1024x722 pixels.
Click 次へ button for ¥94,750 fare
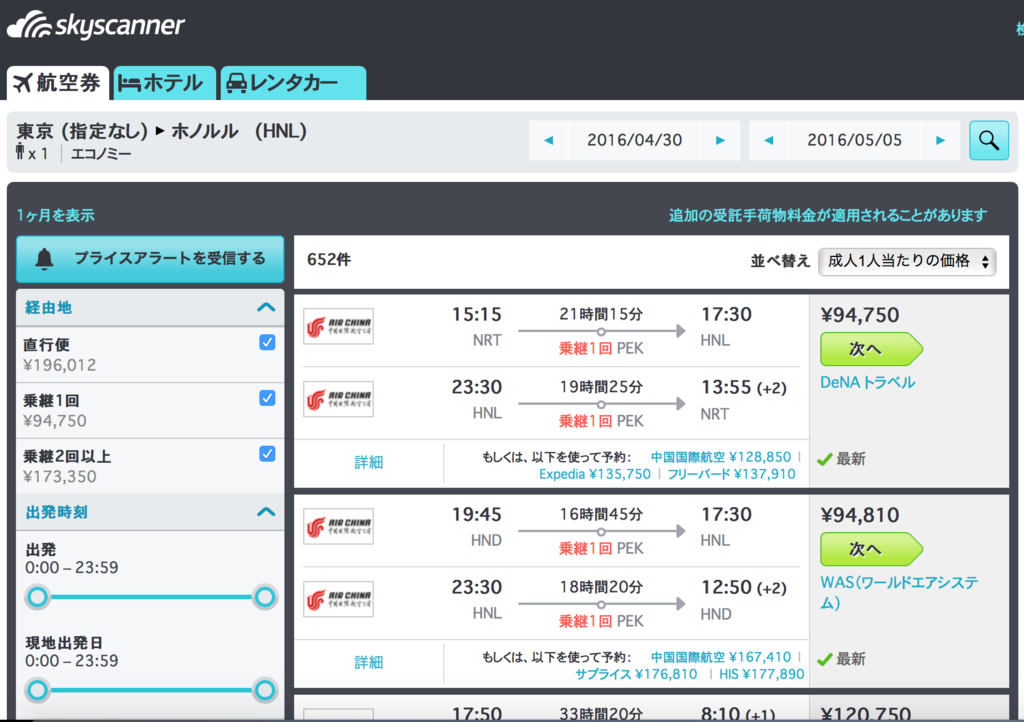(x=871, y=349)
